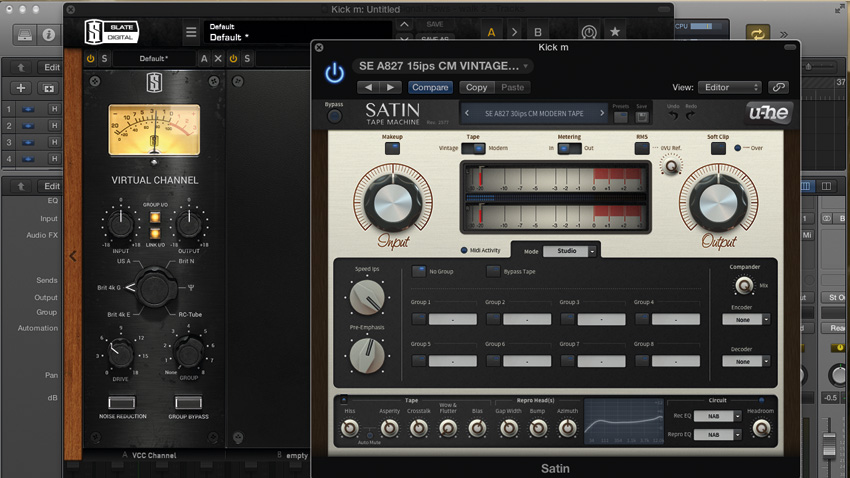The image size is (850, 478).
Task: Toggle the power icon on Default module slot
Action: [91, 59]
